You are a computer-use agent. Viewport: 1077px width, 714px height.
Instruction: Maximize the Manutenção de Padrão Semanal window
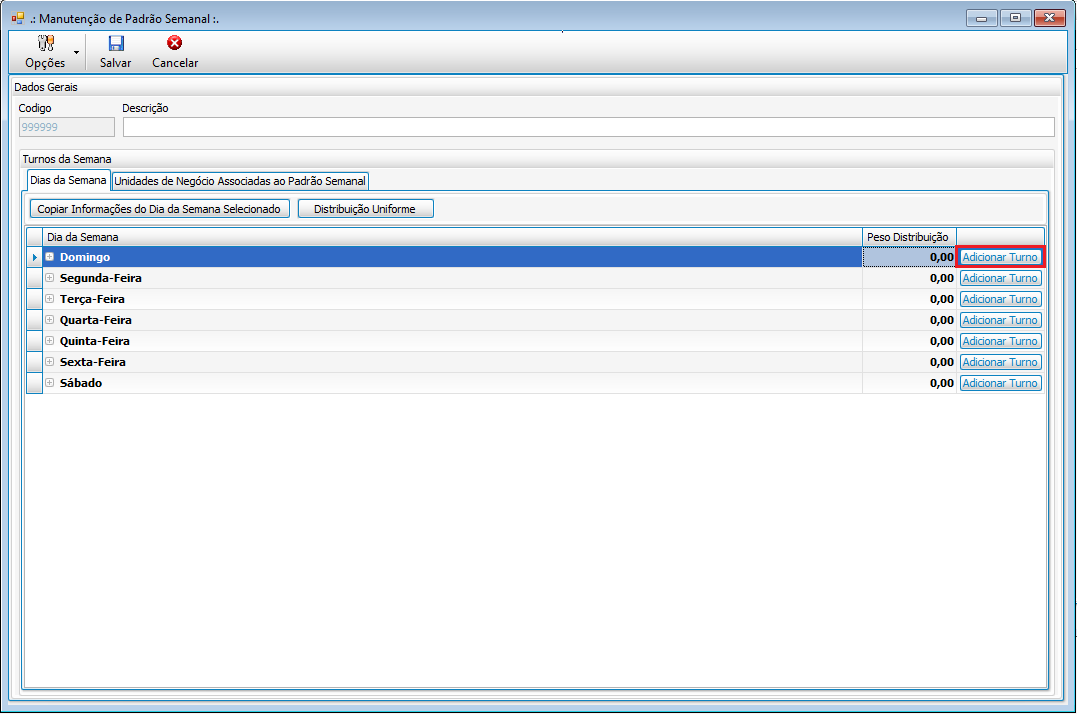1015,18
